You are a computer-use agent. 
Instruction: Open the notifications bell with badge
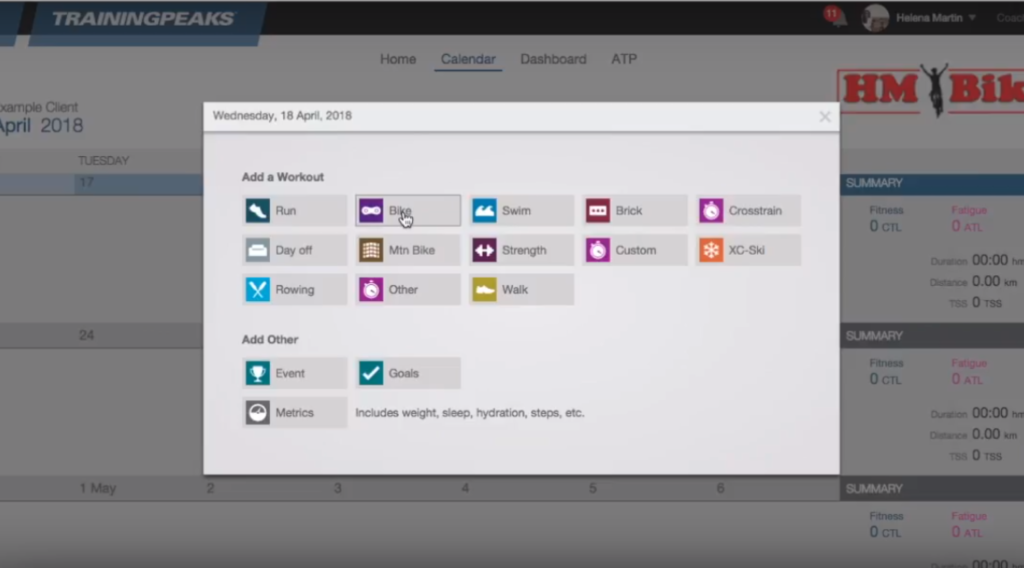click(835, 17)
